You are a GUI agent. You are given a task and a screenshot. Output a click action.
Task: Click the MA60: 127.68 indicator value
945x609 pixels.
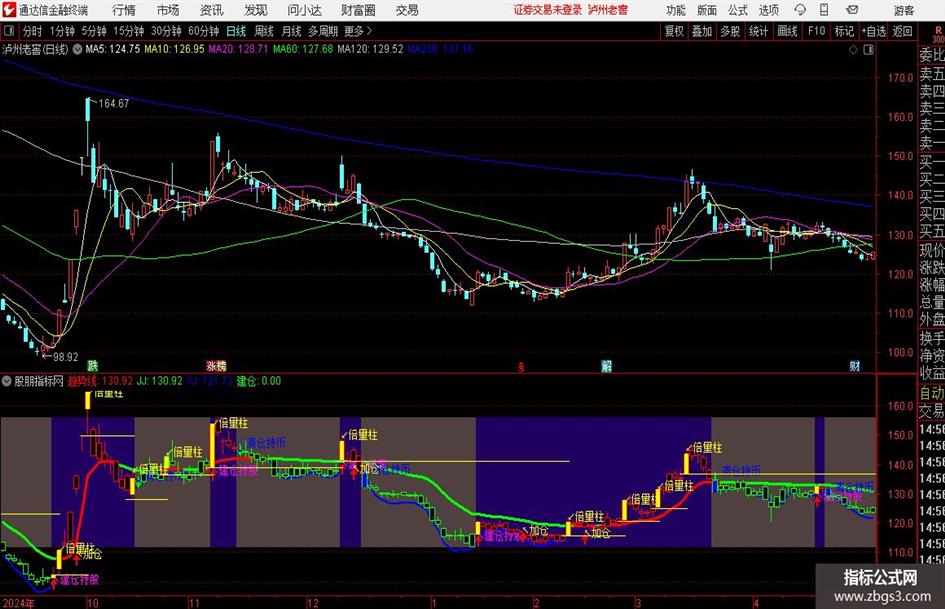[x=303, y=49]
